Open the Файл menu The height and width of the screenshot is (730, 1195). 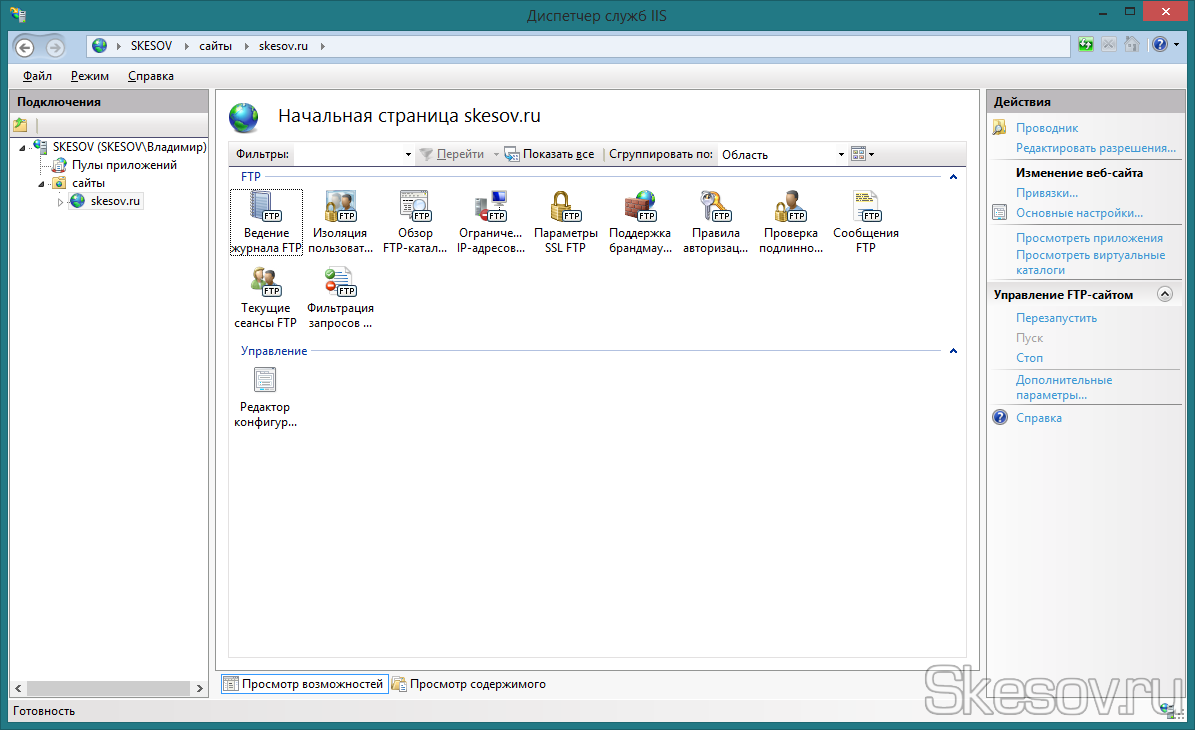pyautogui.click(x=37, y=76)
